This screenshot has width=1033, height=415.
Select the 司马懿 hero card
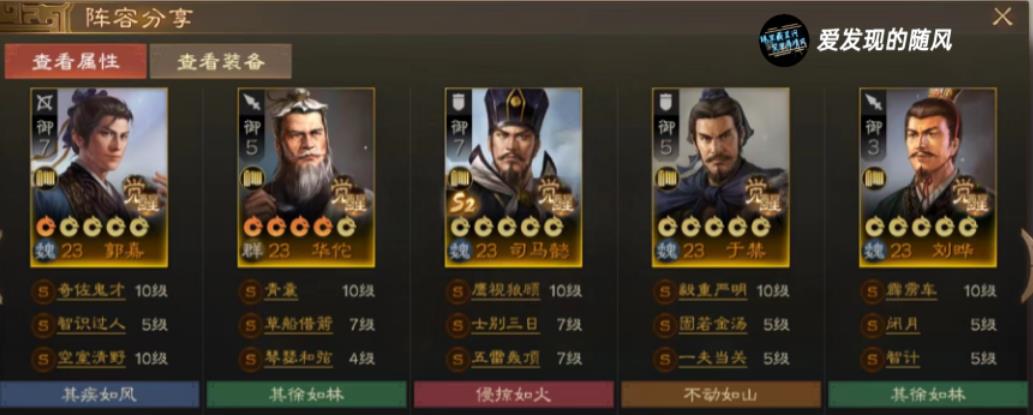point(513,177)
